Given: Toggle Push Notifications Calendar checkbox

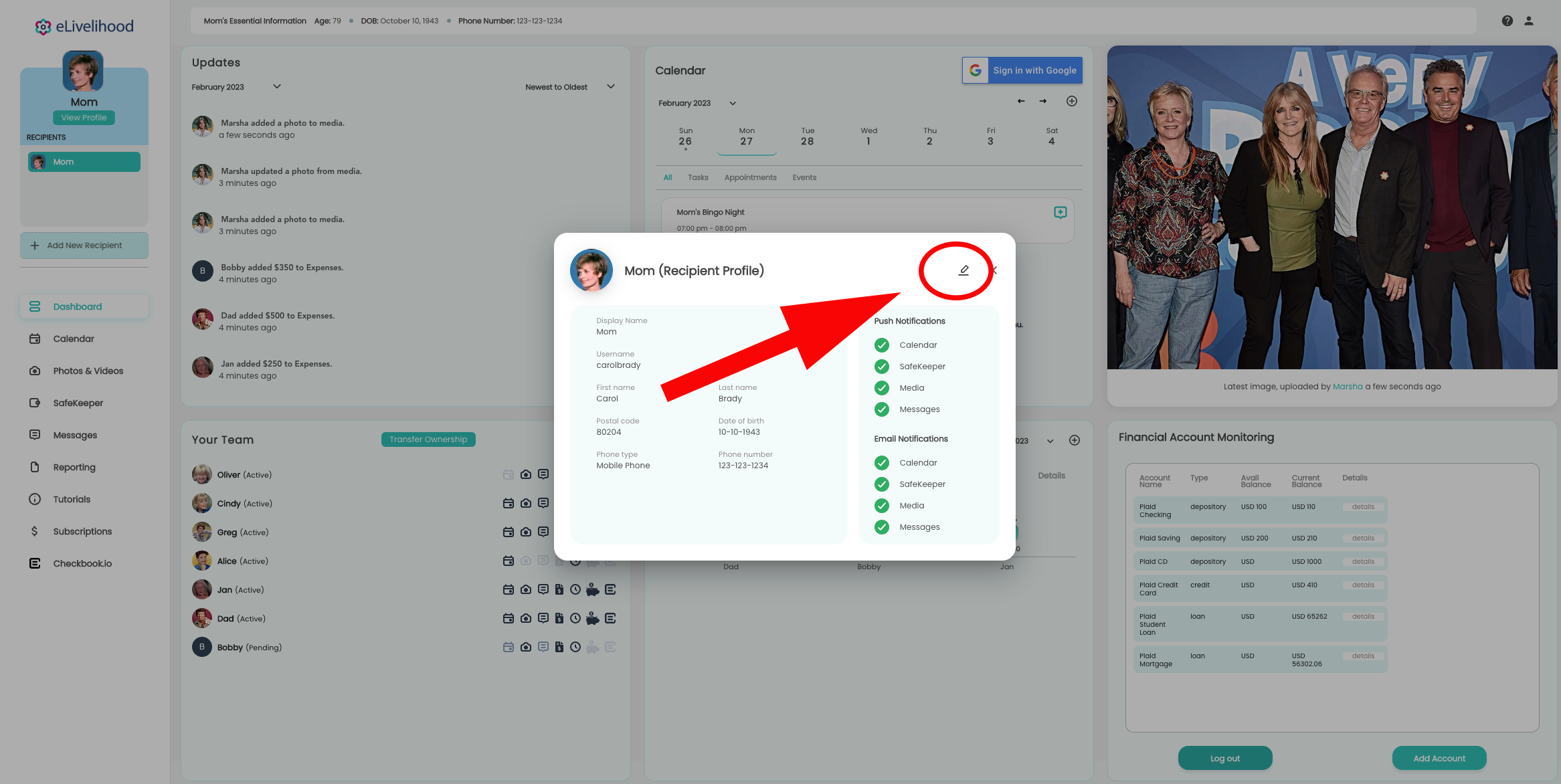Looking at the screenshot, I should pos(882,345).
